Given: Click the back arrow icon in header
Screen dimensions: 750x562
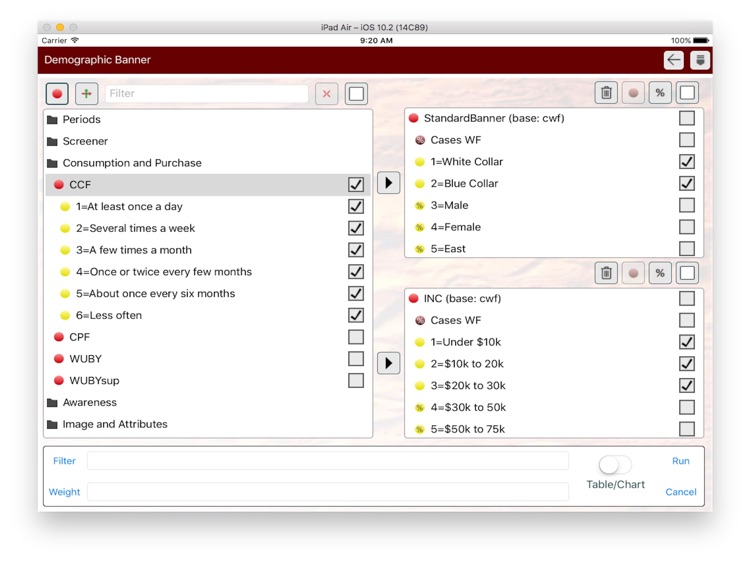Looking at the screenshot, I should click(x=673, y=60).
